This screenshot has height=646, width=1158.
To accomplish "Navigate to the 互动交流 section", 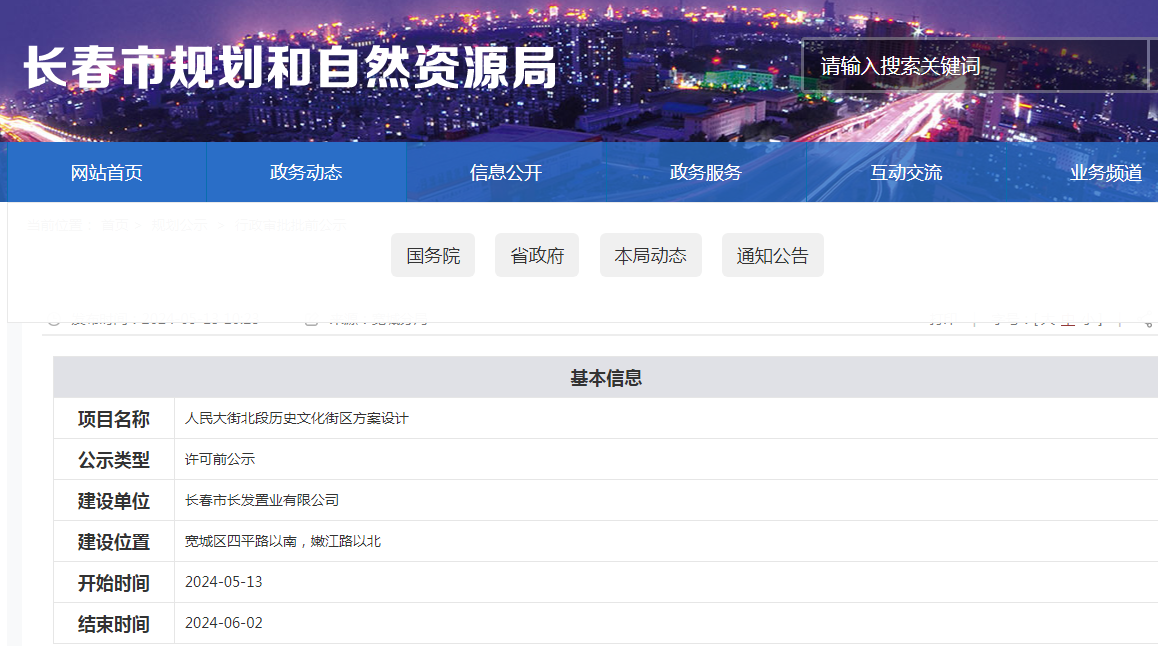I will pos(906,172).
